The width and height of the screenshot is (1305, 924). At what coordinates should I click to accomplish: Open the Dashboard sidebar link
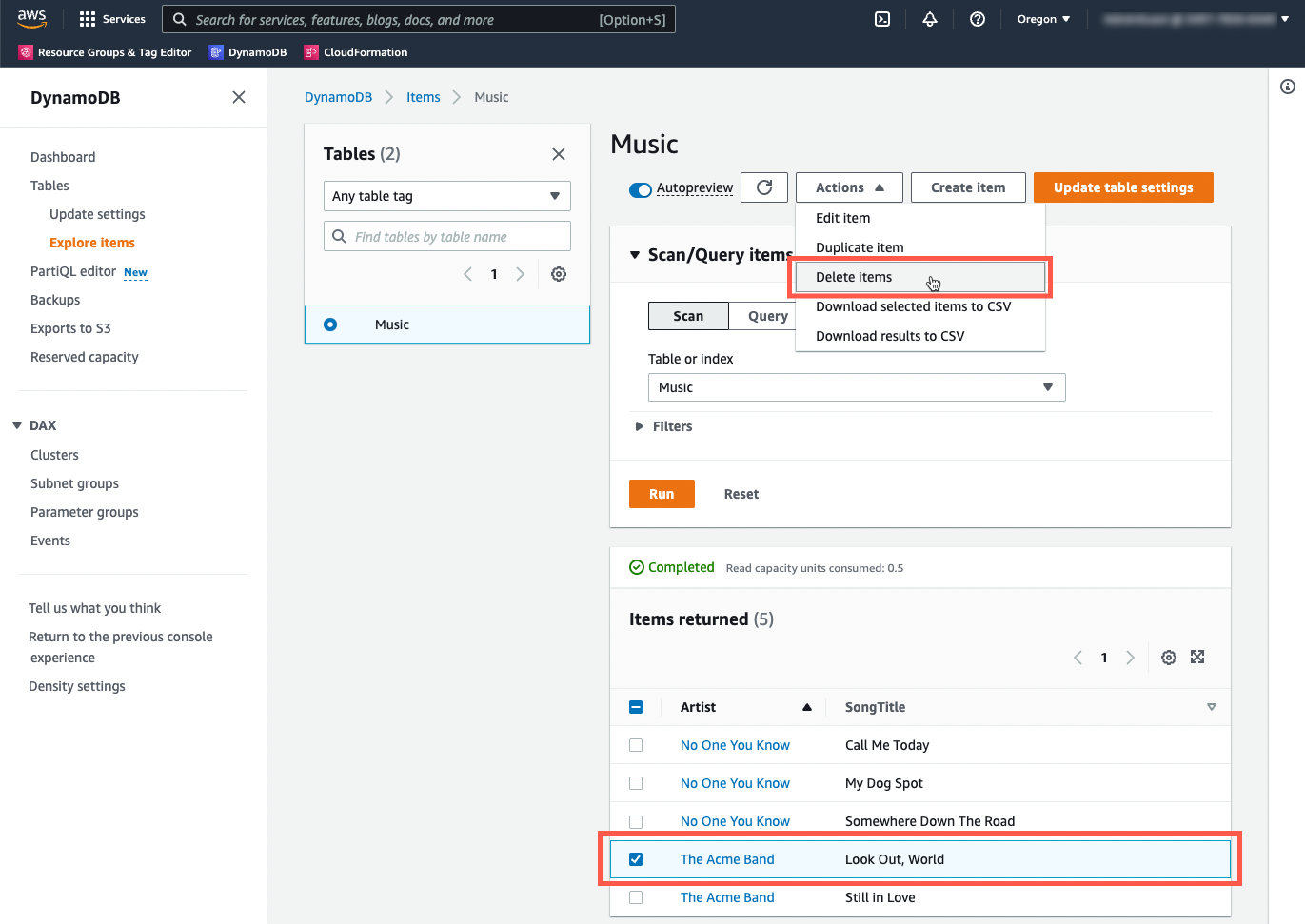click(x=63, y=157)
